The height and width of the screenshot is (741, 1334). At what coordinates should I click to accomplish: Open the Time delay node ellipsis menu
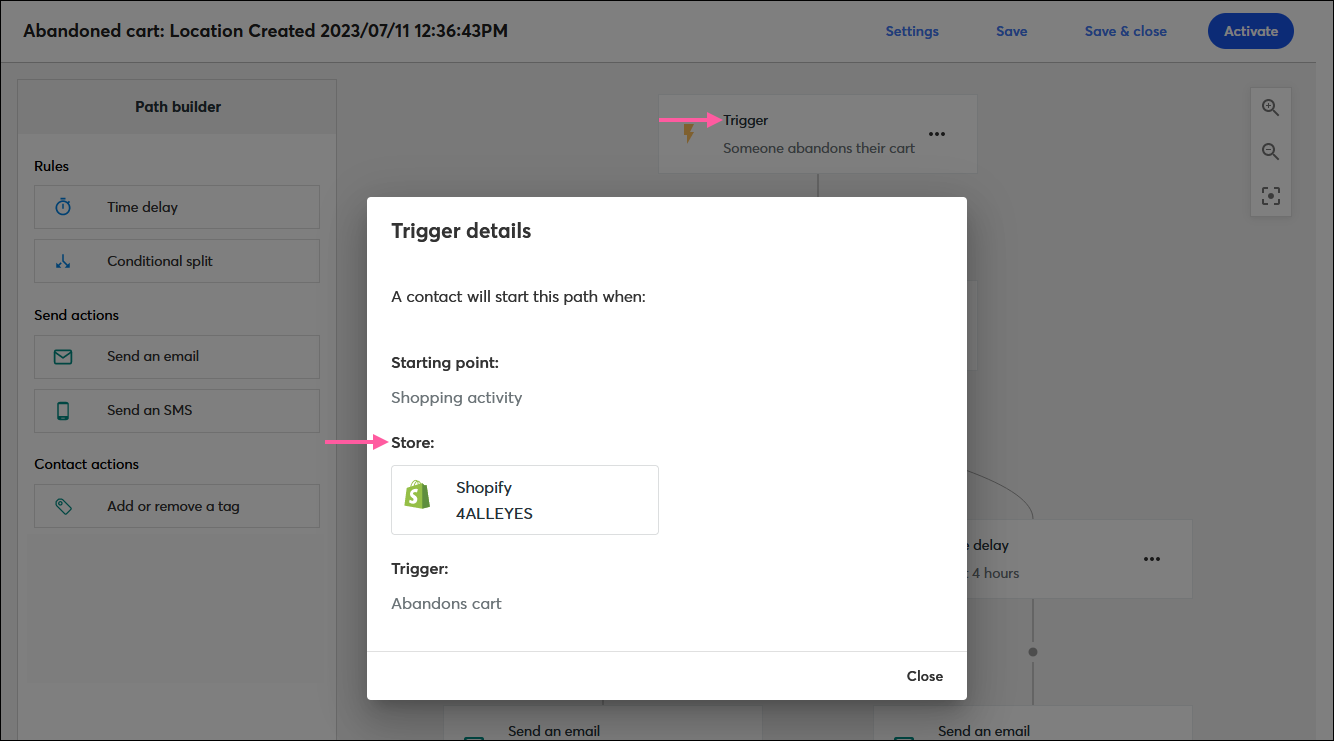(x=1152, y=559)
